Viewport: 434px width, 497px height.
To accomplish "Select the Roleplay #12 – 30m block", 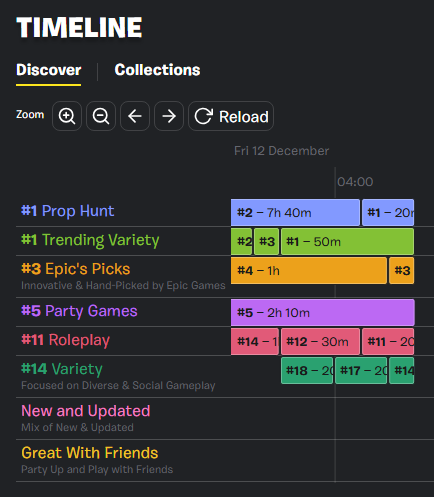I will [320, 342].
